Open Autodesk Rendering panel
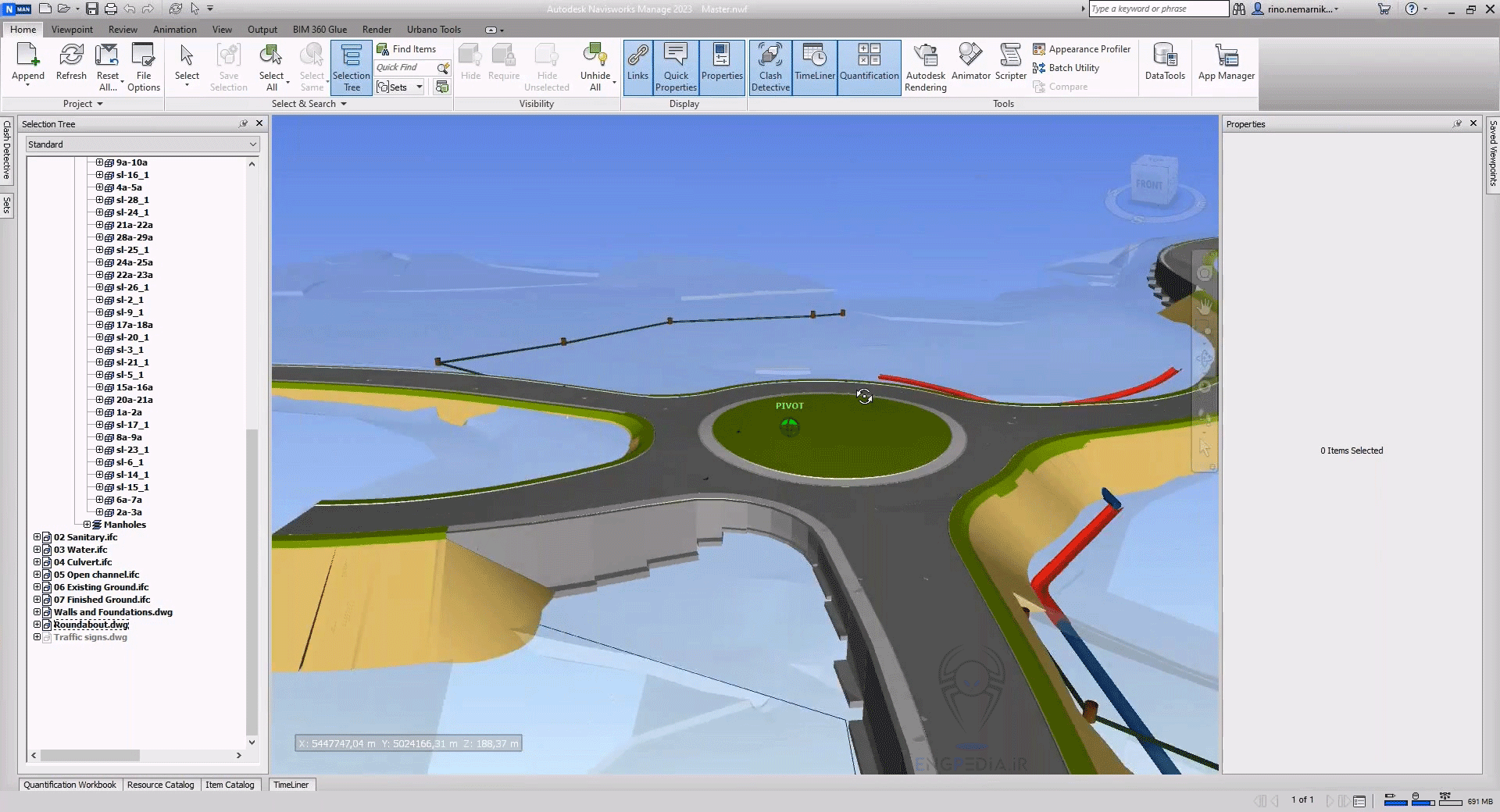The height and width of the screenshot is (812, 1500). pos(926,67)
